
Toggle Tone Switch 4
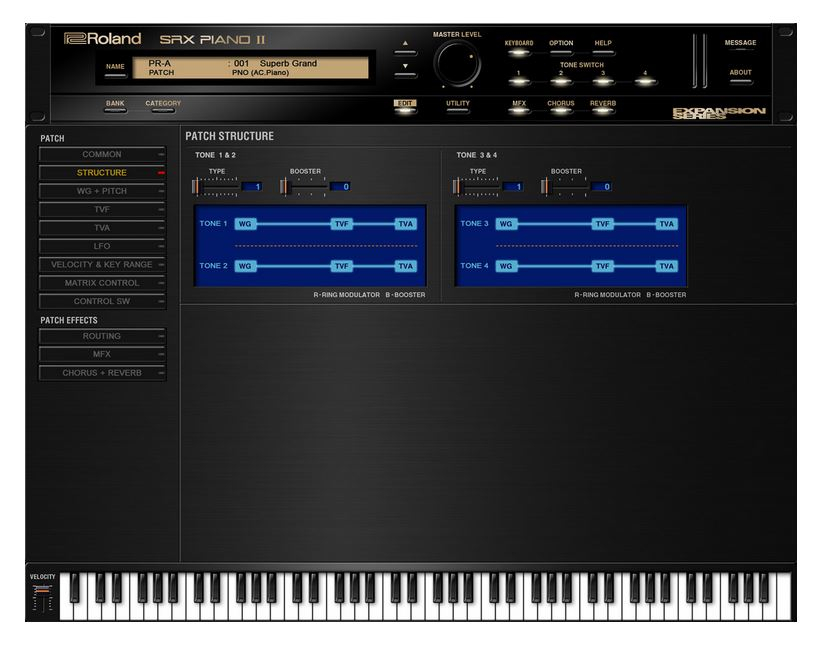(x=645, y=80)
